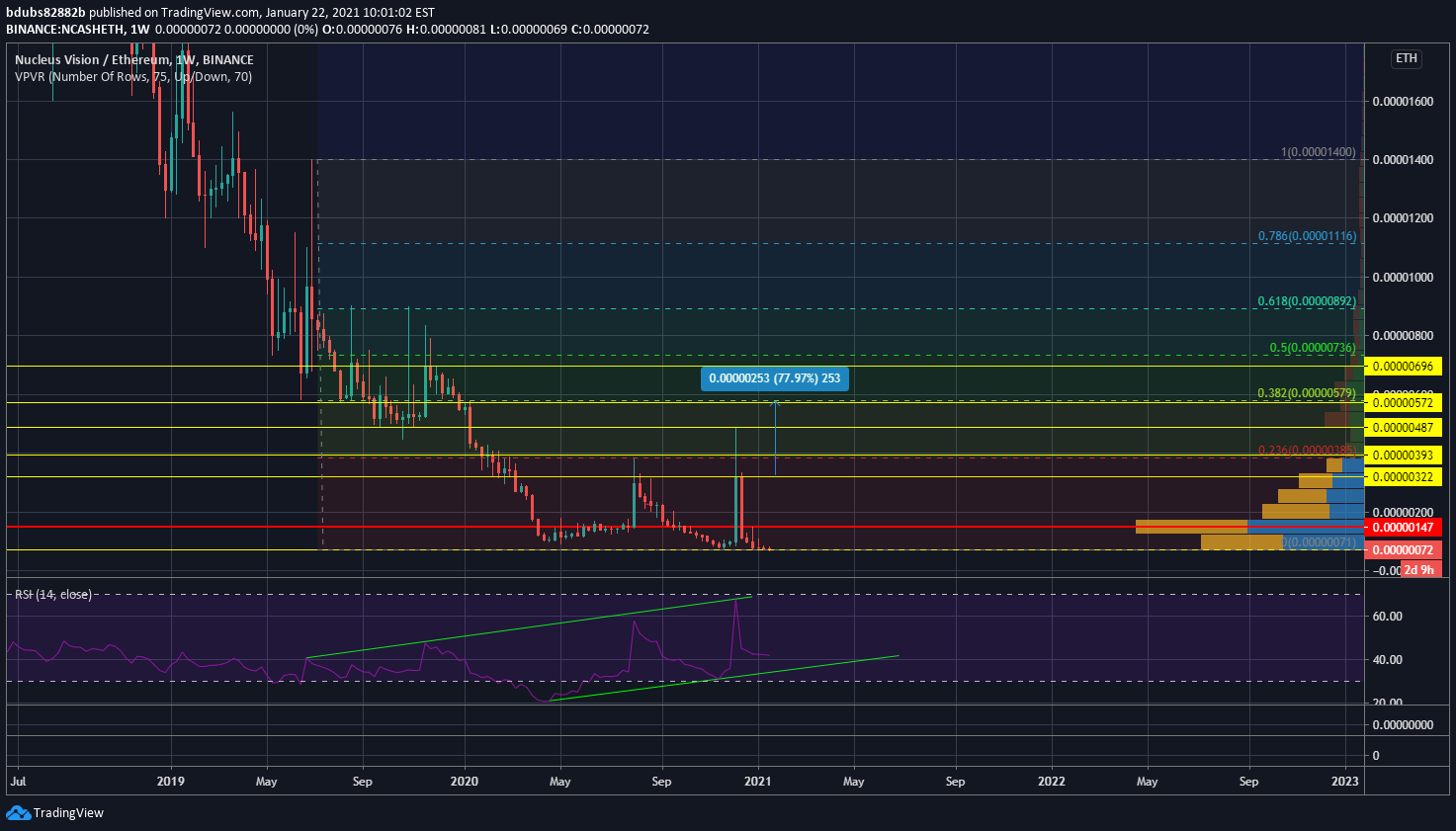
Task: Click 2022 on the time axis
Action: (x=1051, y=781)
